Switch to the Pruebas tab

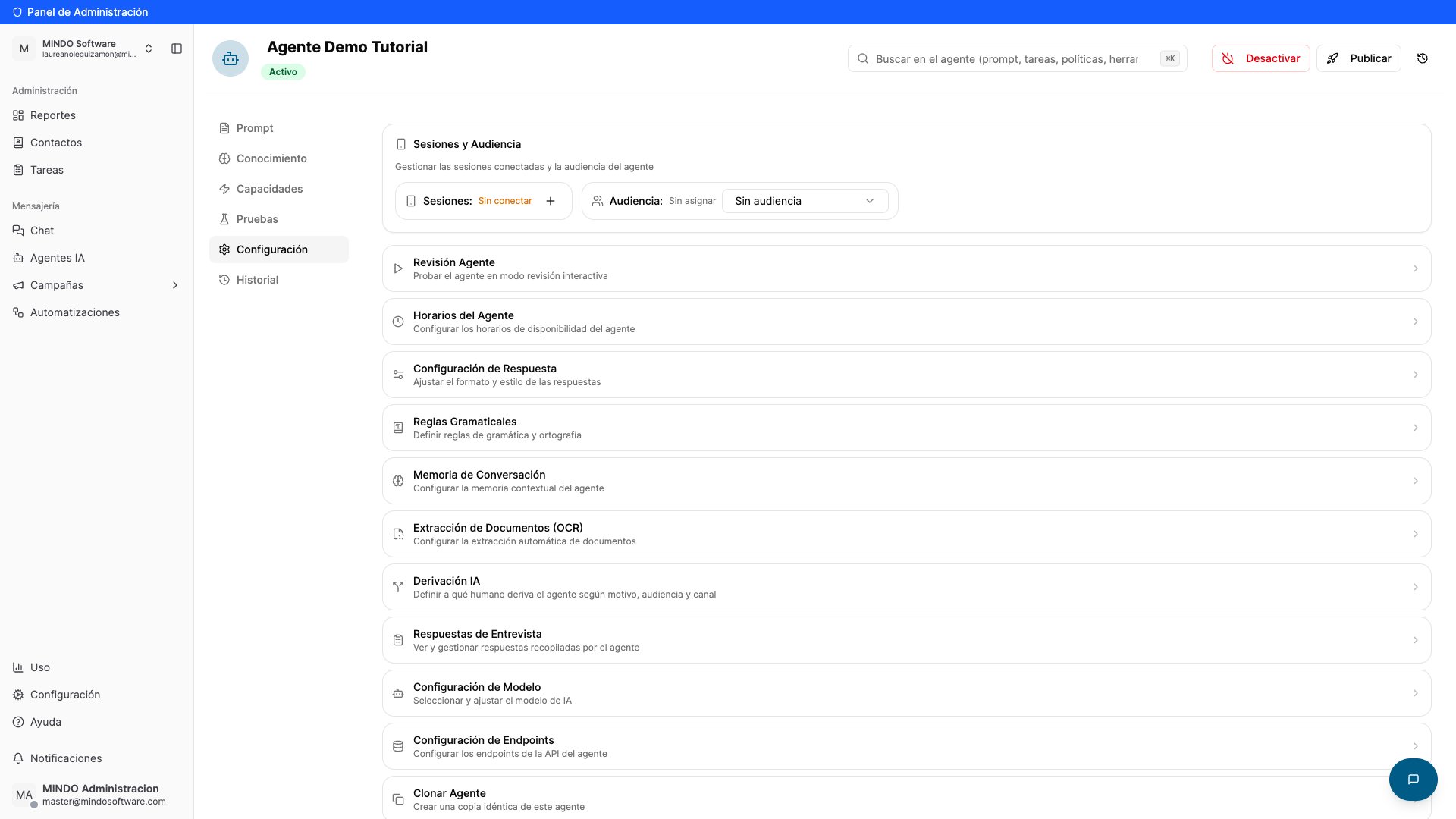279,219
